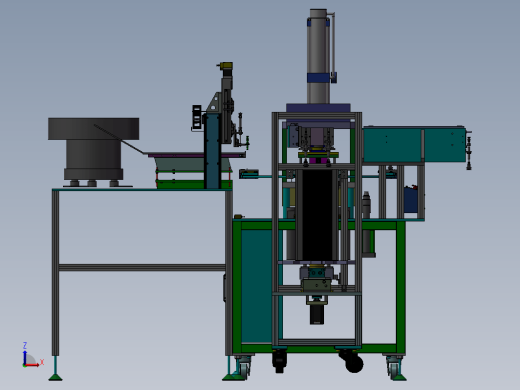Select the teal side panel of the green base
This screenshot has width=520, height=390.
(257, 286)
